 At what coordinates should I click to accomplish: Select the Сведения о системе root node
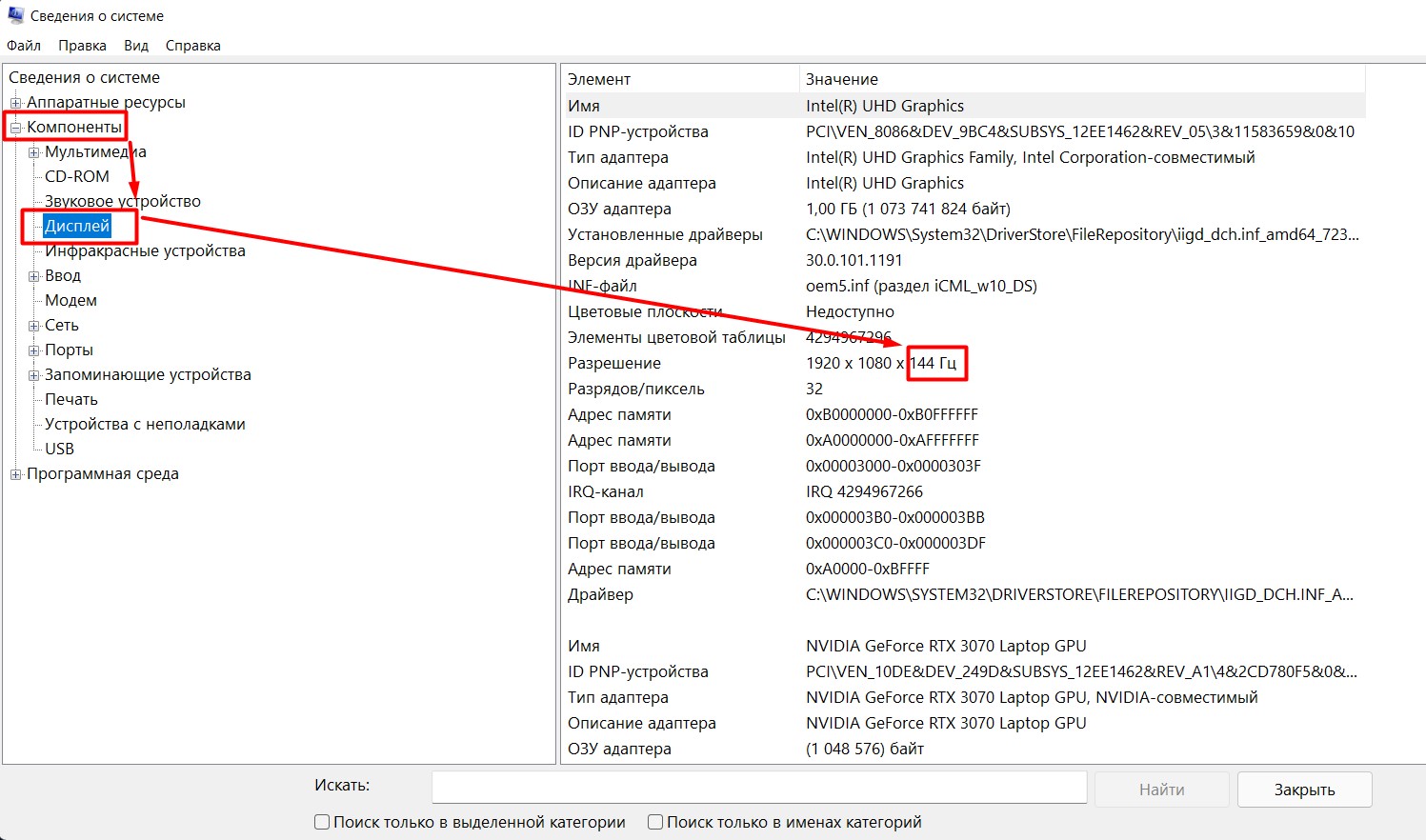point(84,77)
